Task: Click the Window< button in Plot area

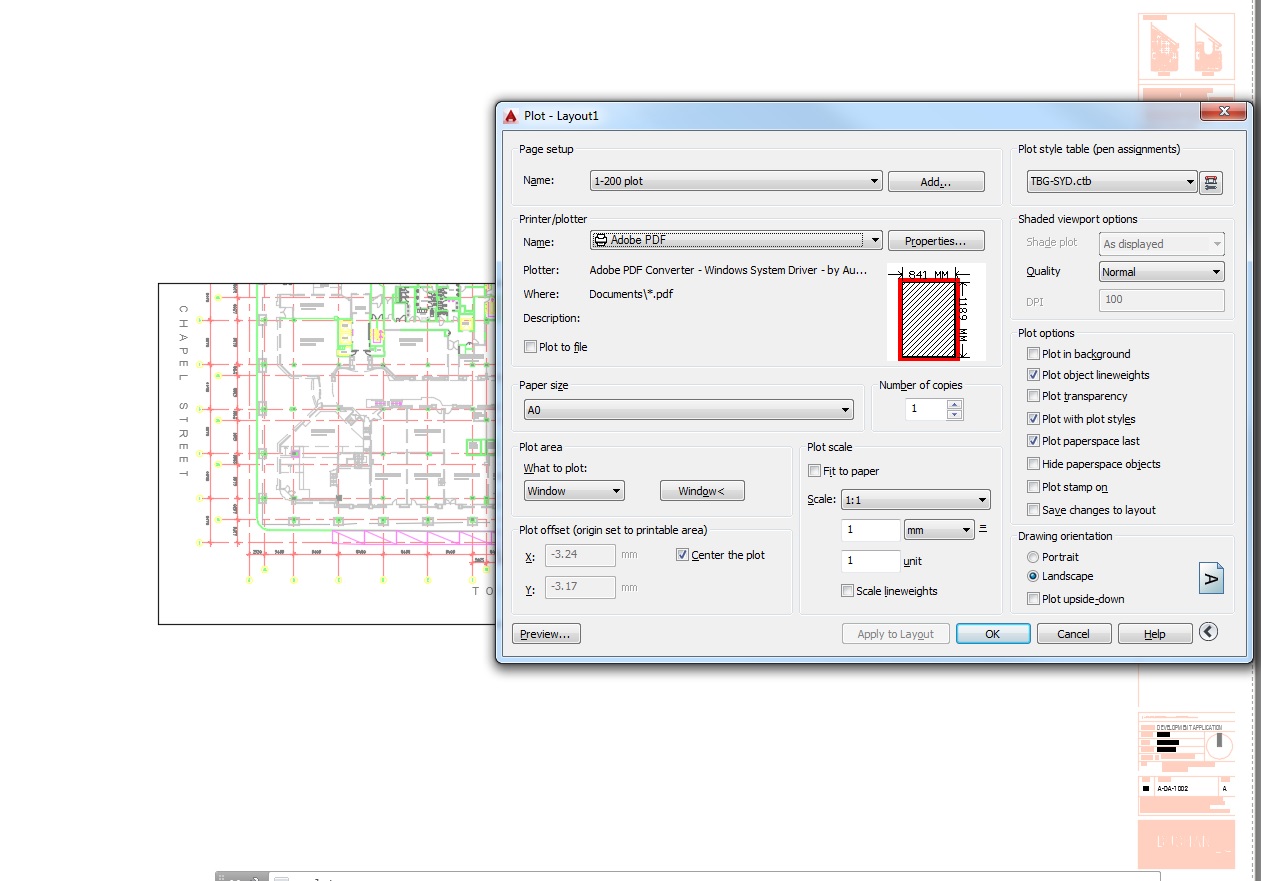Action: coord(701,490)
